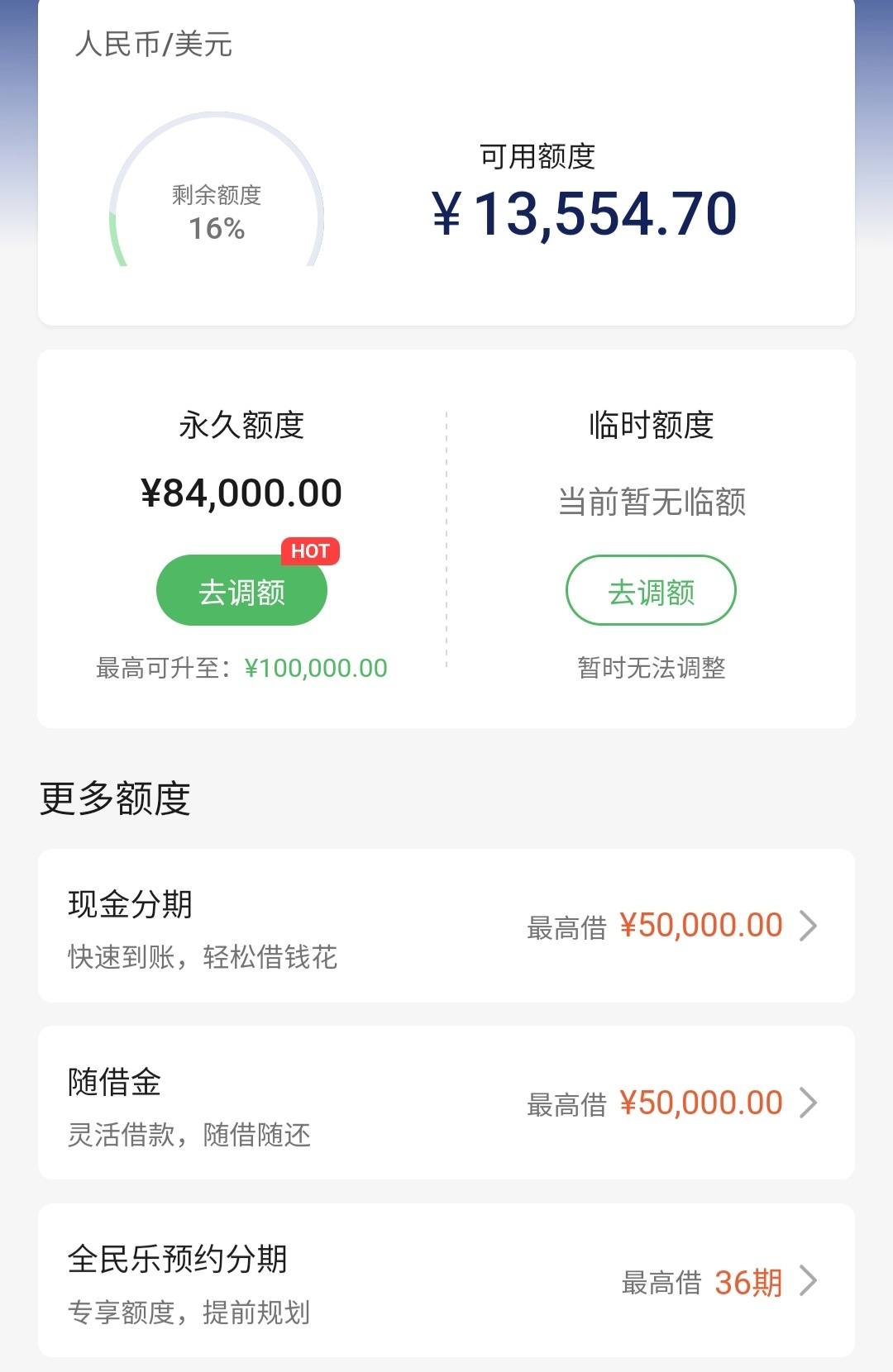Tap the outlined 去调额 button under 临时额度

tap(651, 590)
